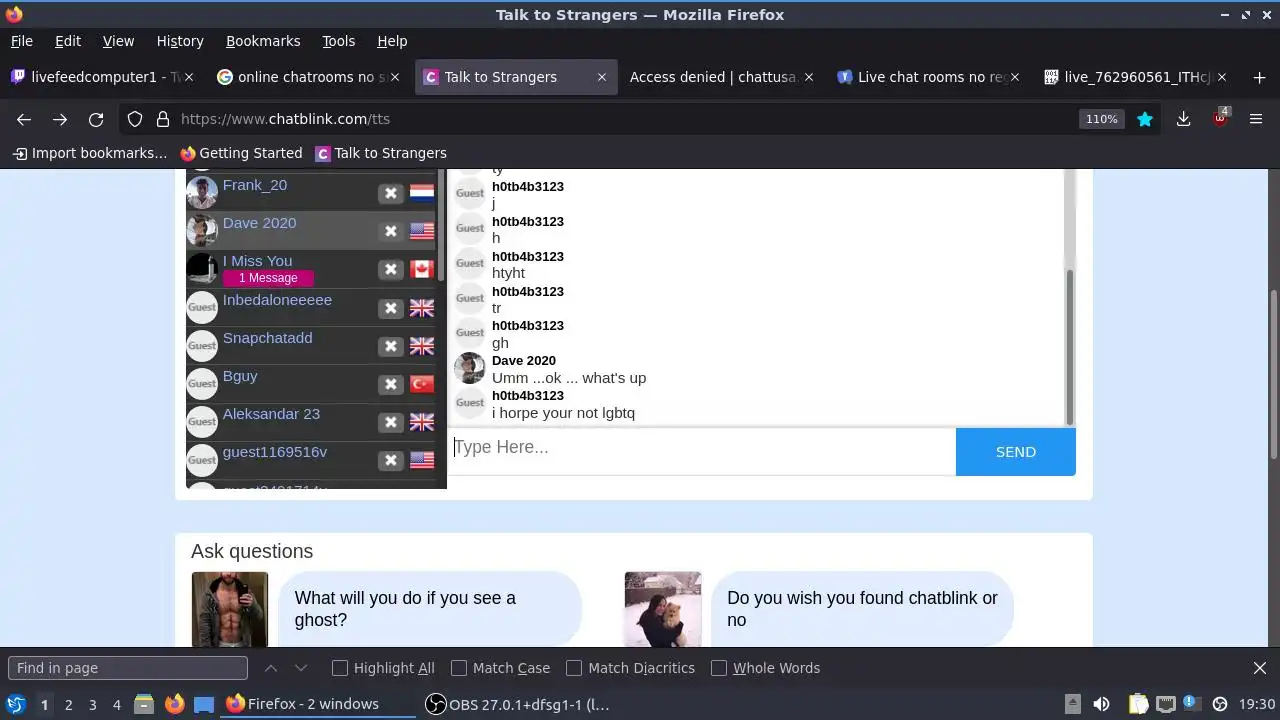Click the woman with dog question thumbnail
Image resolution: width=1280 pixels, height=720 pixels.
[663, 609]
